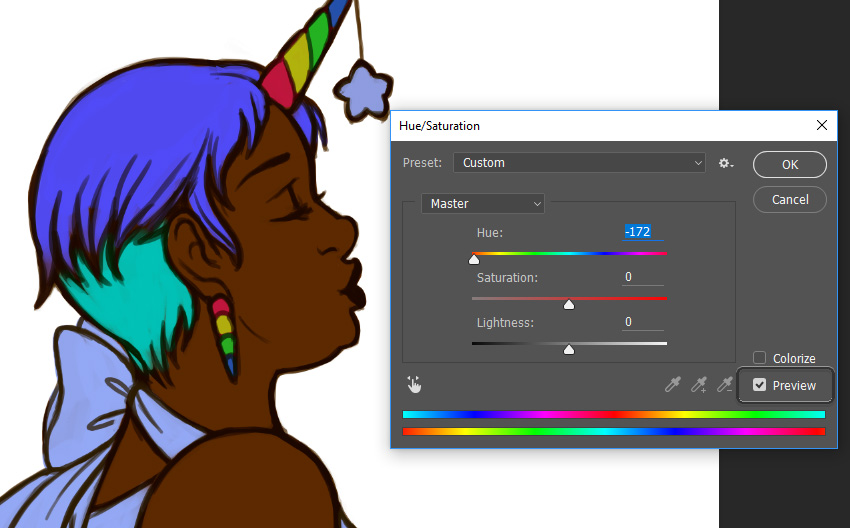This screenshot has height=528, width=850.
Task: Select the add-to-sample eyedropper
Action: (x=699, y=385)
